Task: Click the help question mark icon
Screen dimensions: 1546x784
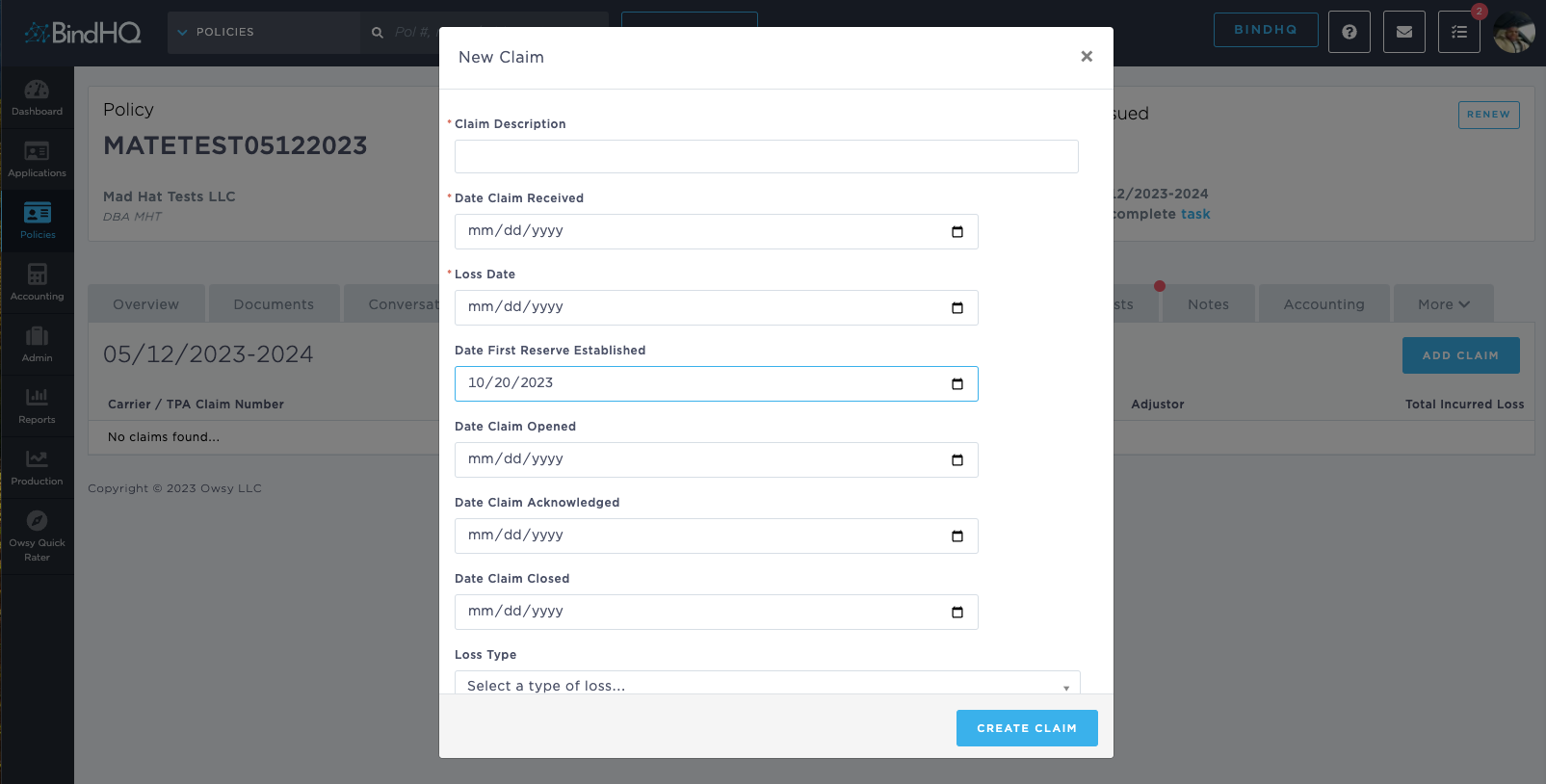Action: click(x=1349, y=32)
